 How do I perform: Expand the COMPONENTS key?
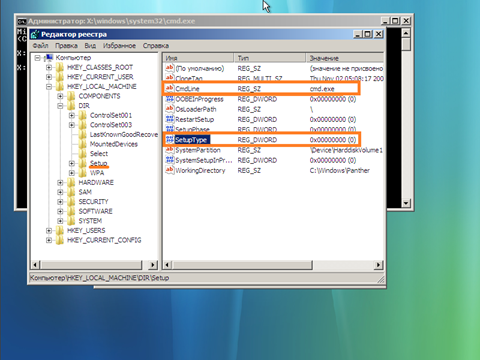[60, 96]
